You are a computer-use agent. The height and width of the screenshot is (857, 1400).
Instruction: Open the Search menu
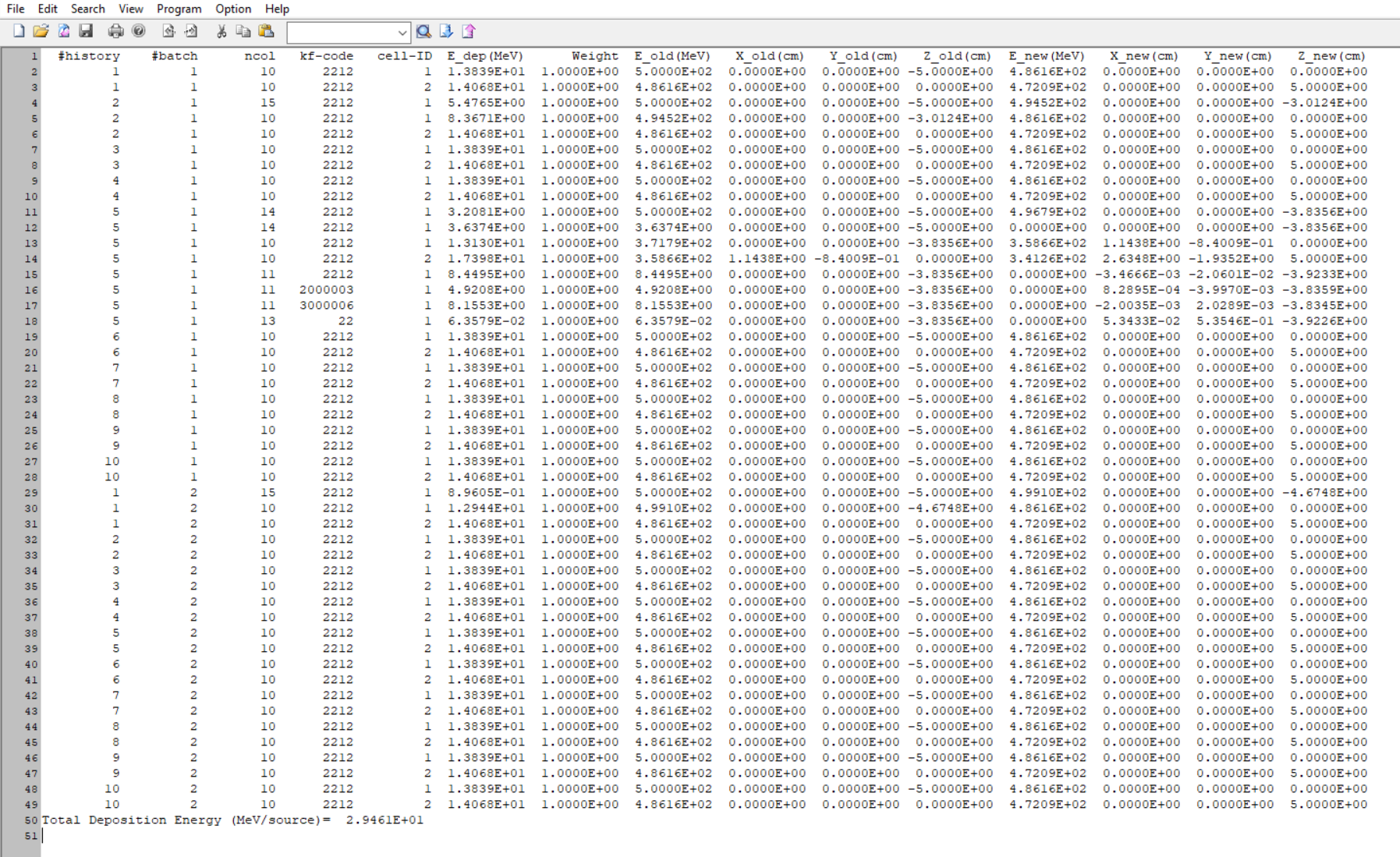[x=87, y=9]
